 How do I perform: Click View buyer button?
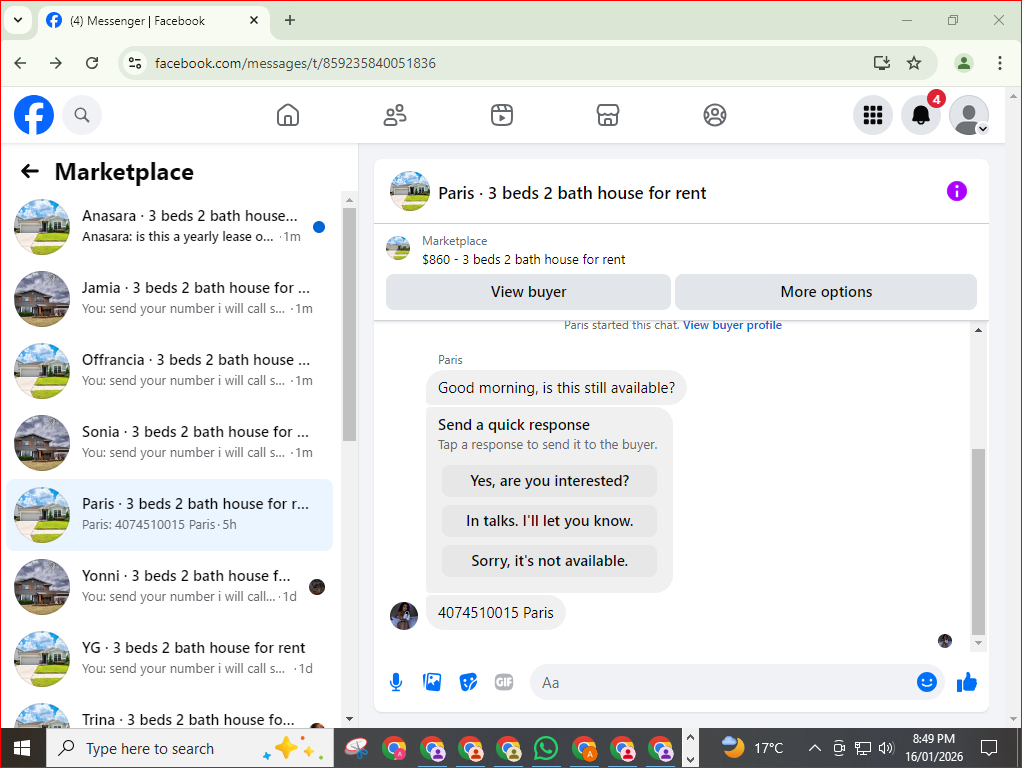click(528, 291)
